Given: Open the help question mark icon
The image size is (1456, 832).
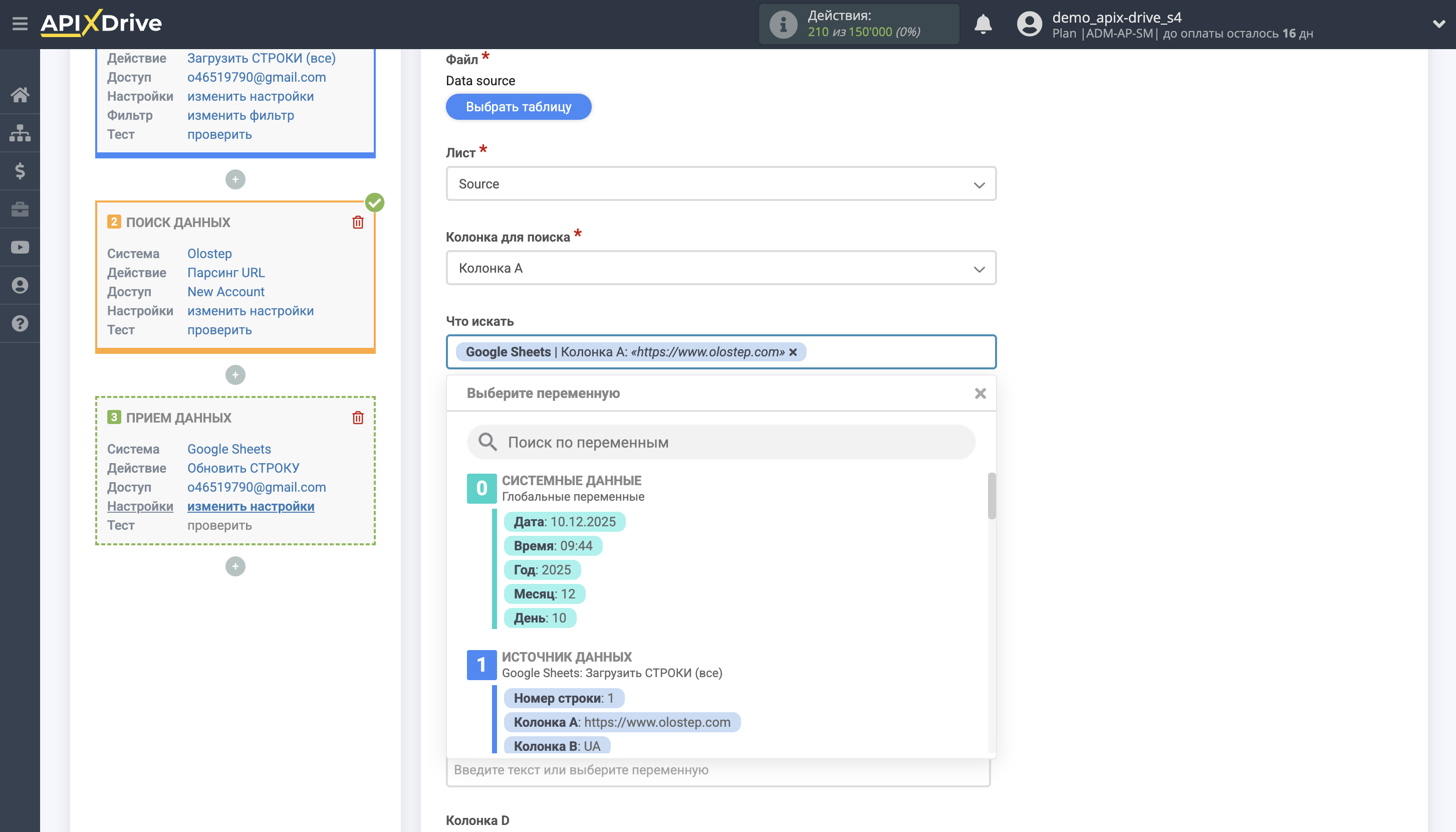Looking at the screenshot, I should (x=21, y=323).
